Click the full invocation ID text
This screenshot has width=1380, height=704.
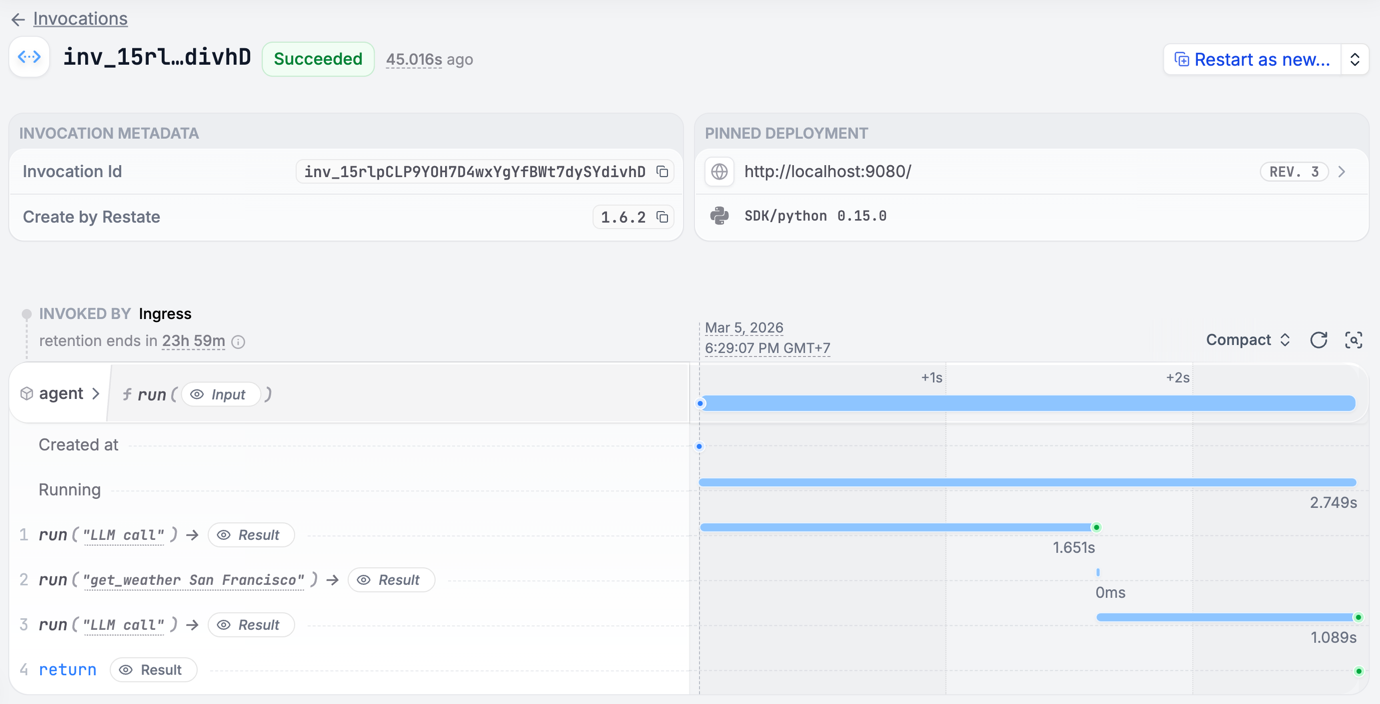pyautogui.click(x=475, y=172)
